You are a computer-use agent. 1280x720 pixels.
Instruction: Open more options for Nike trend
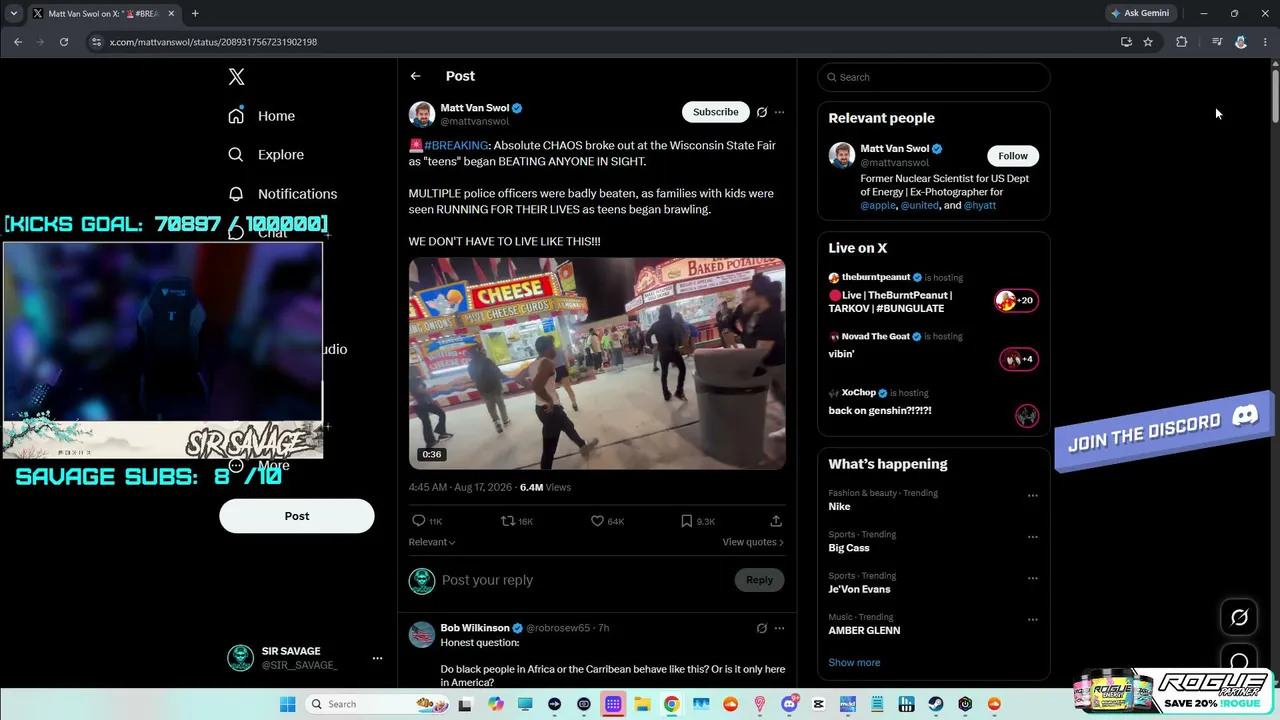coord(1033,496)
